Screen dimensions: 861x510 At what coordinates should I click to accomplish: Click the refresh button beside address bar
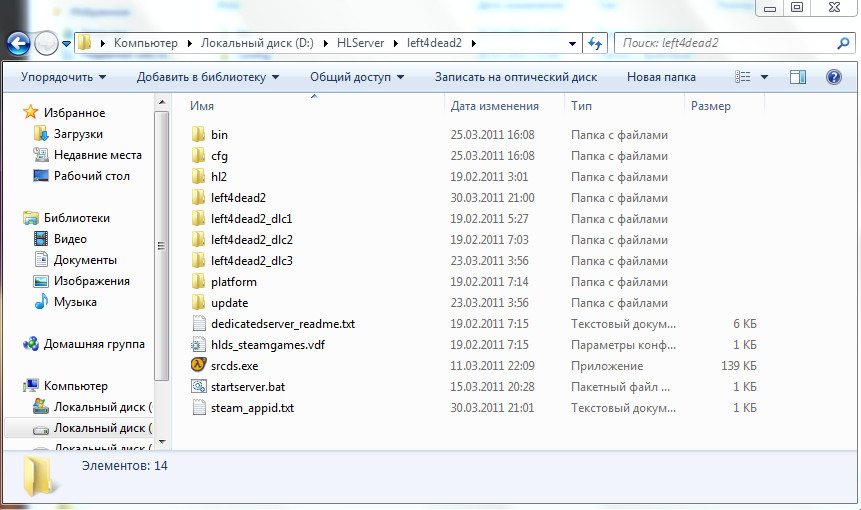(595, 43)
